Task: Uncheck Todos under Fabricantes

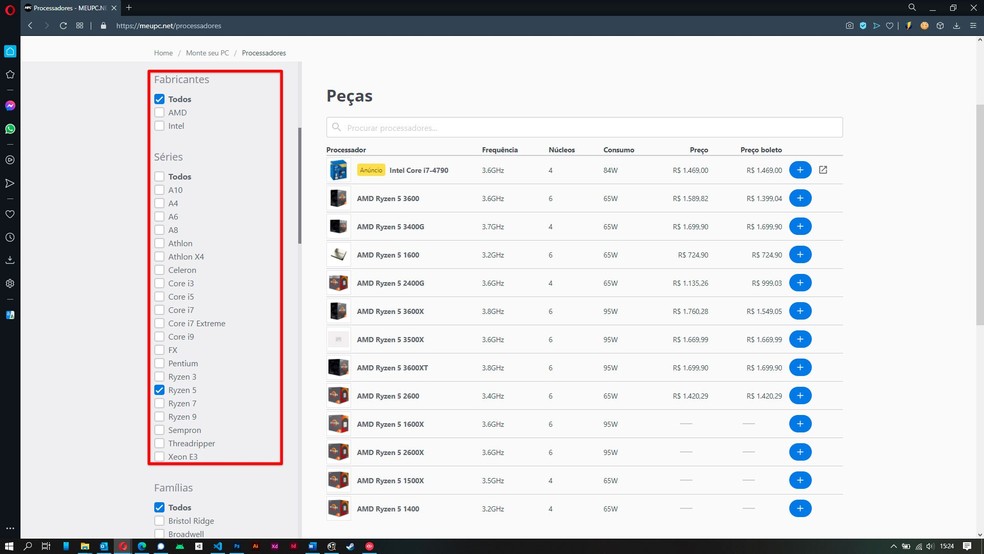Action: (x=159, y=99)
